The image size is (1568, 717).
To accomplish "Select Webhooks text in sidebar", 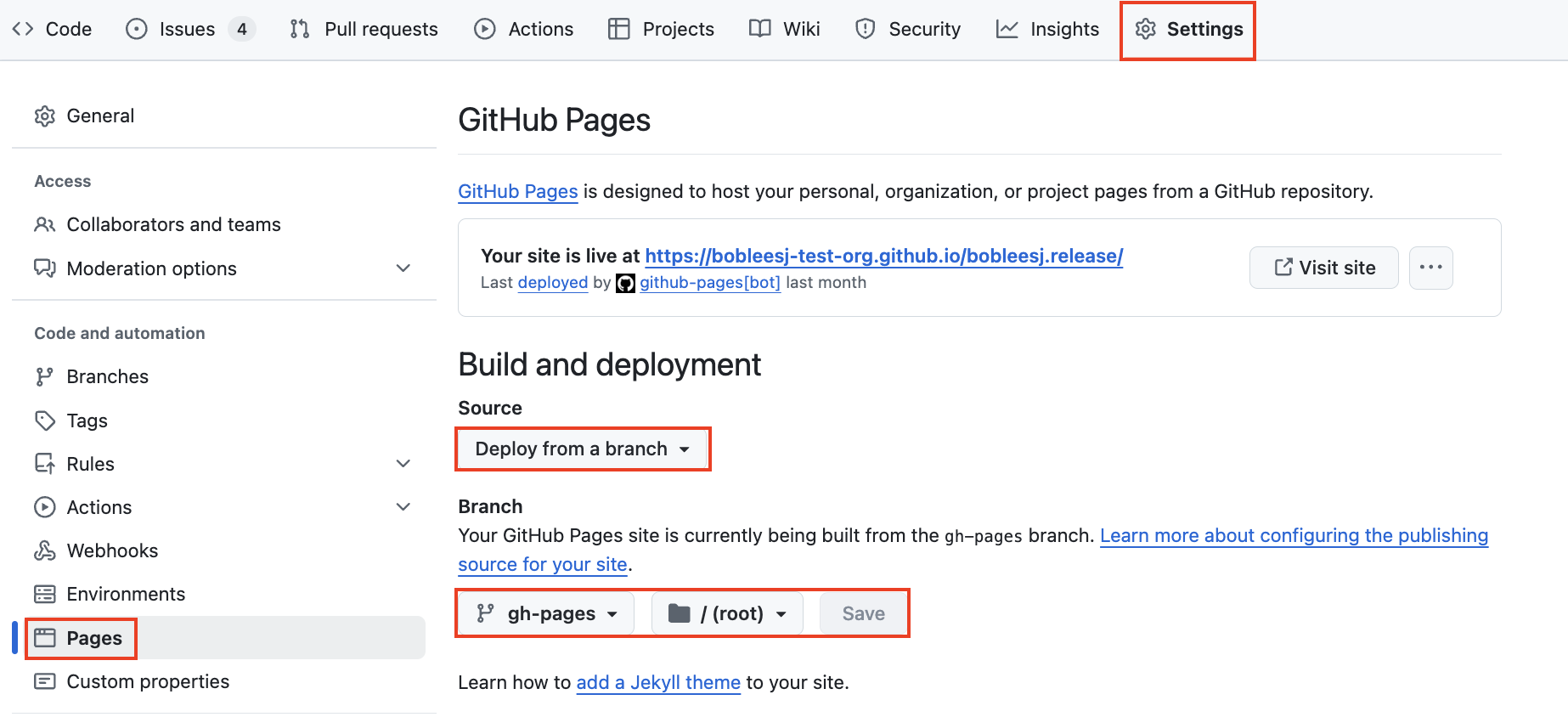I will click(x=112, y=550).
